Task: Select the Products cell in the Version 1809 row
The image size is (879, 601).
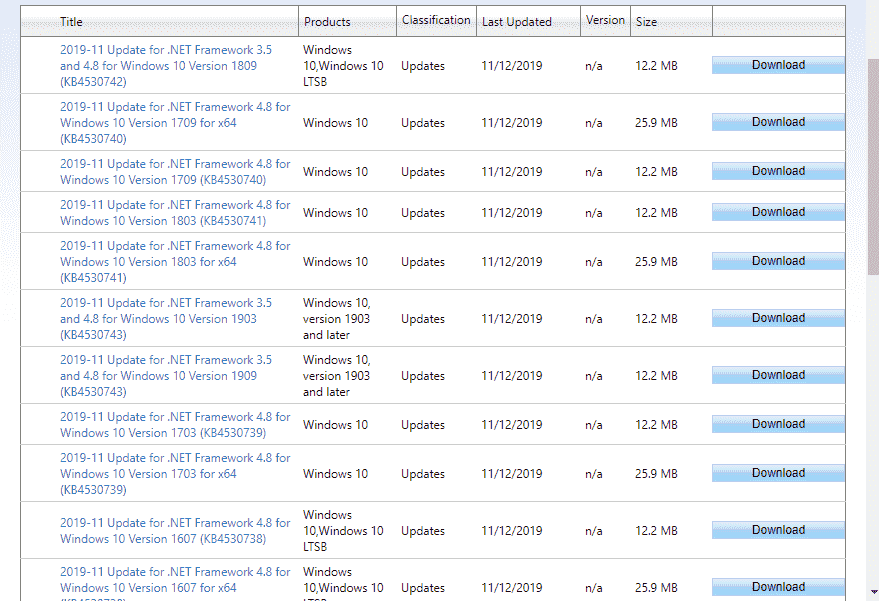Action: [343, 66]
